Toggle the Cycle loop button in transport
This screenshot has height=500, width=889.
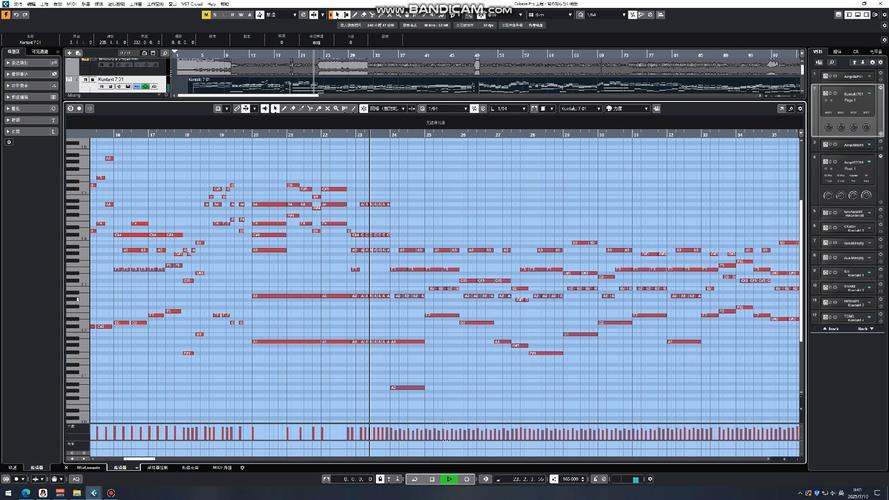(x=415, y=479)
